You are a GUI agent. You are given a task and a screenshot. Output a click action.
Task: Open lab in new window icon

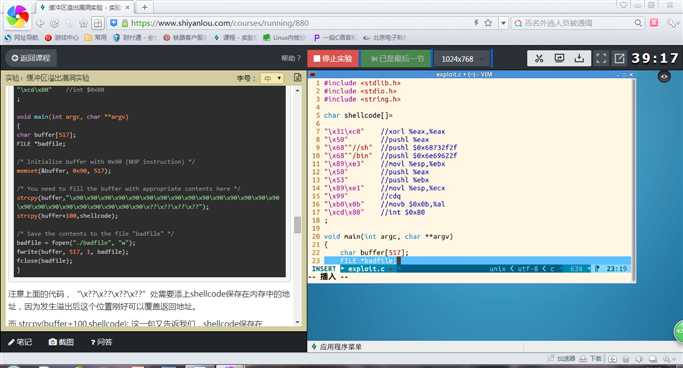coord(619,58)
